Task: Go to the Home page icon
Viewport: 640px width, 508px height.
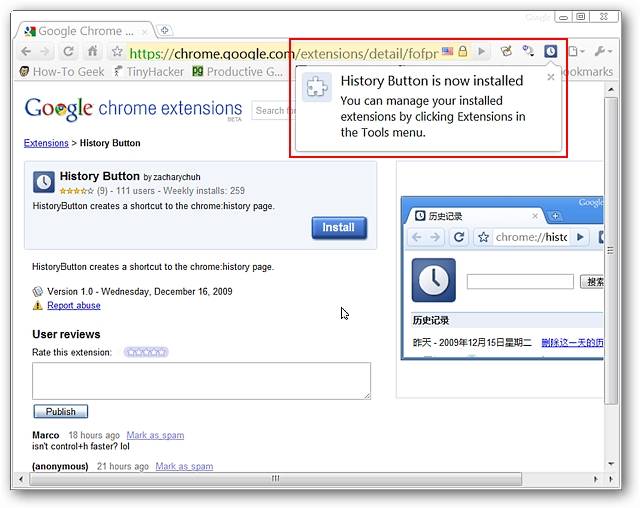Action: pos(92,51)
